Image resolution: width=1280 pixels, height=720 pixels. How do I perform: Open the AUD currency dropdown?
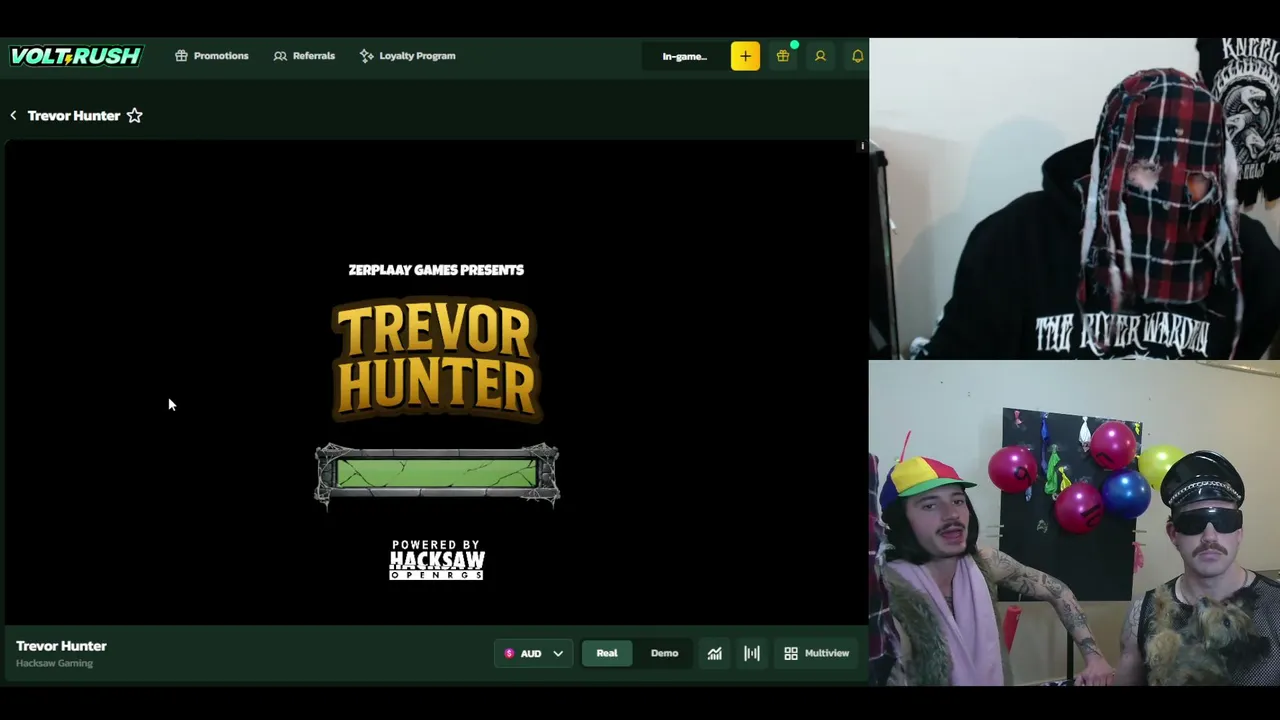click(x=533, y=653)
